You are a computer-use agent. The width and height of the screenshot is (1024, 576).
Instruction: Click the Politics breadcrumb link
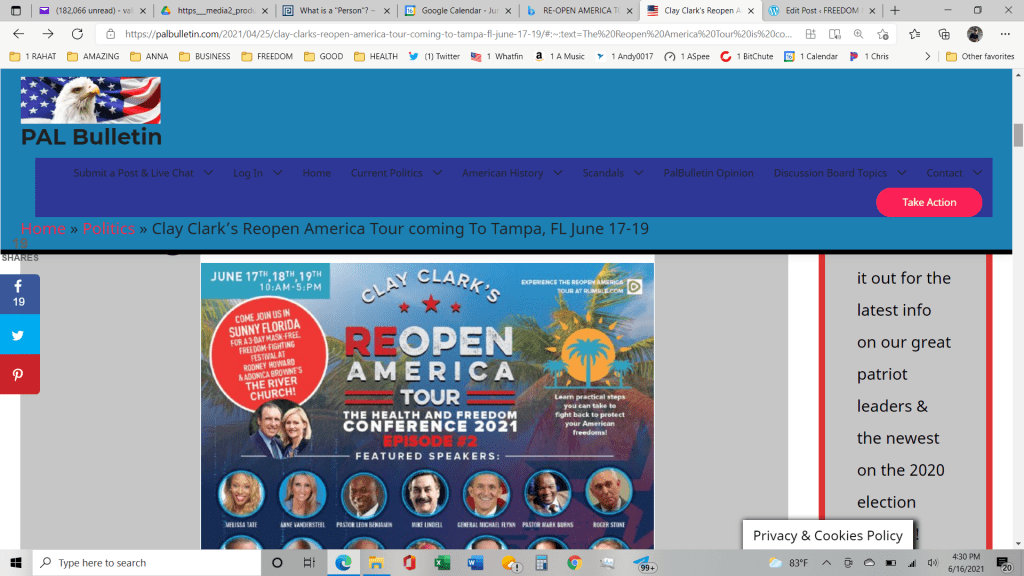click(109, 229)
